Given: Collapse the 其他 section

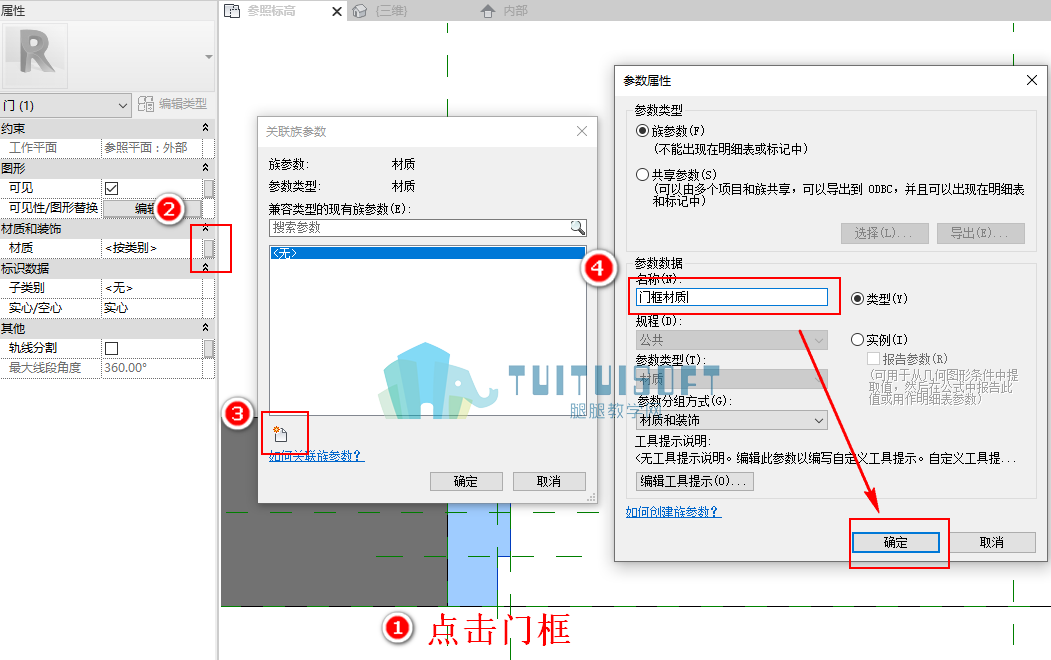Looking at the screenshot, I should pos(205,328).
